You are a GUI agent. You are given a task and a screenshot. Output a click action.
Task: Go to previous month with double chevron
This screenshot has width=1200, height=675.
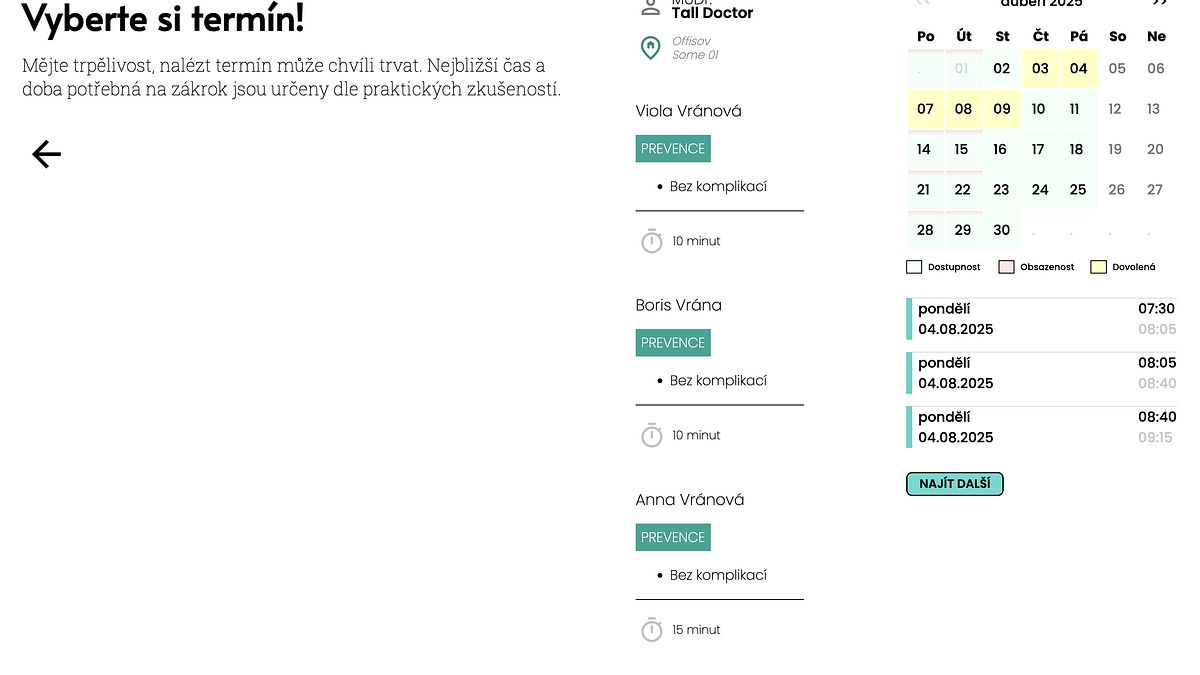pyautogui.click(x=923, y=3)
